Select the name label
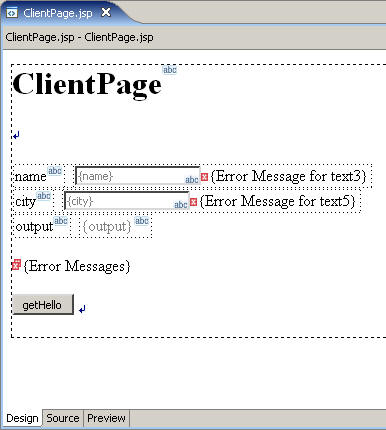The height and width of the screenshot is (430, 386). (x=30, y=177)
